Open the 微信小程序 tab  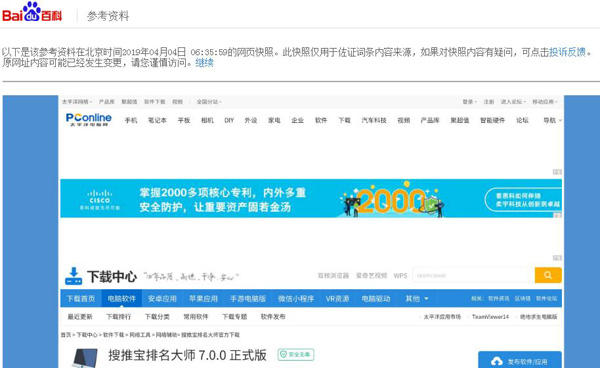click(x=296, y=298)
